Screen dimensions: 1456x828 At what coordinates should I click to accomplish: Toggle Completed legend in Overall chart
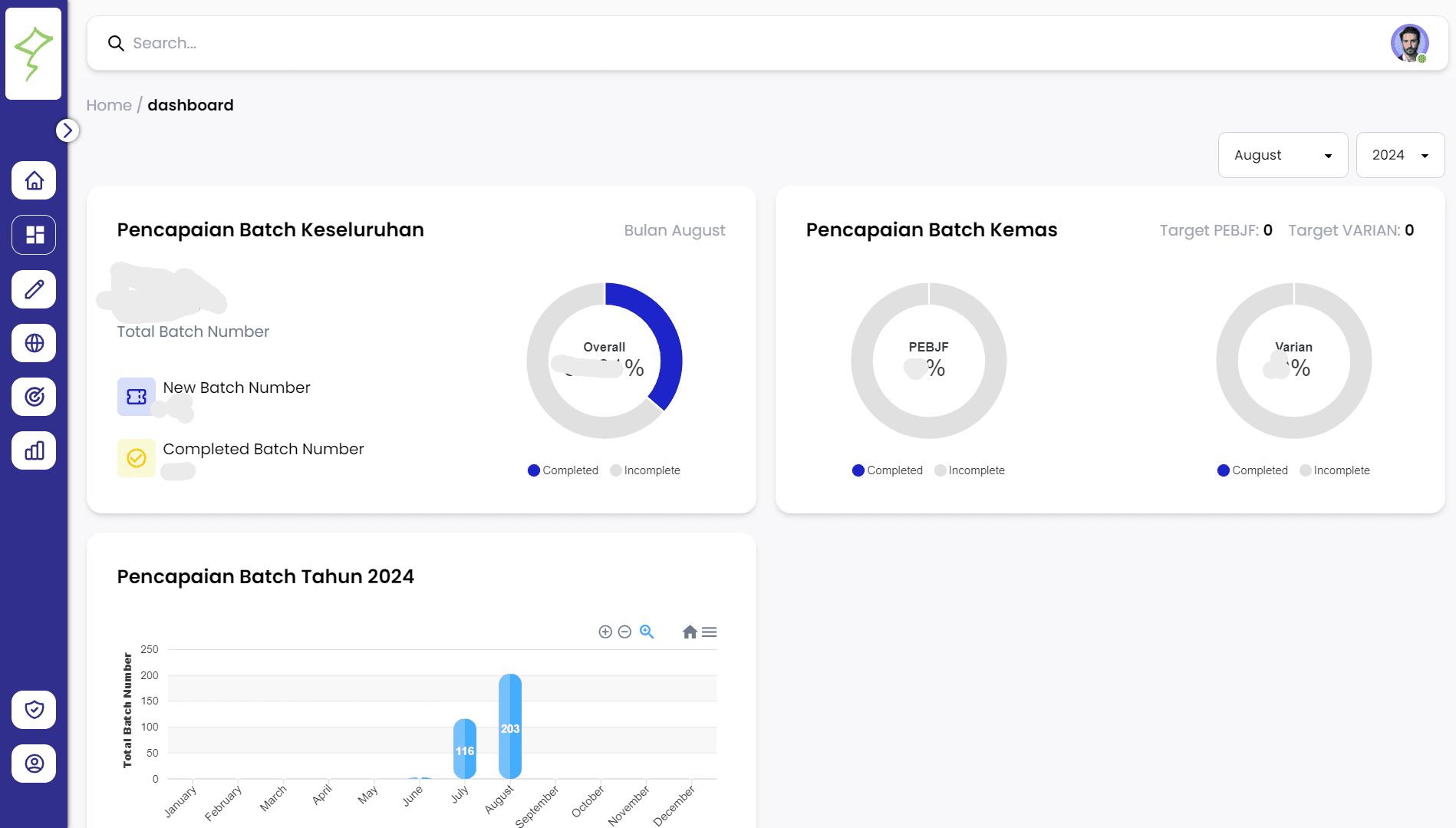(x=563, y=470)
